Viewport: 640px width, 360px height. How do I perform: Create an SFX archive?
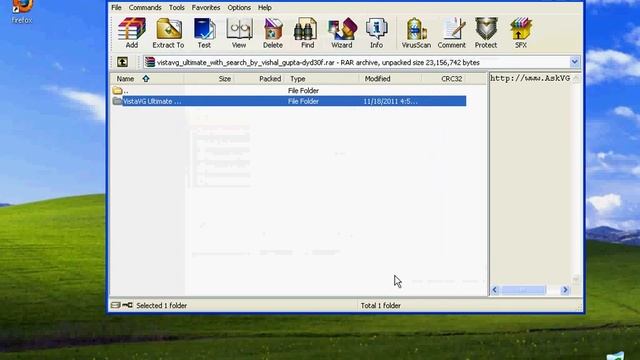pos(520,33)
